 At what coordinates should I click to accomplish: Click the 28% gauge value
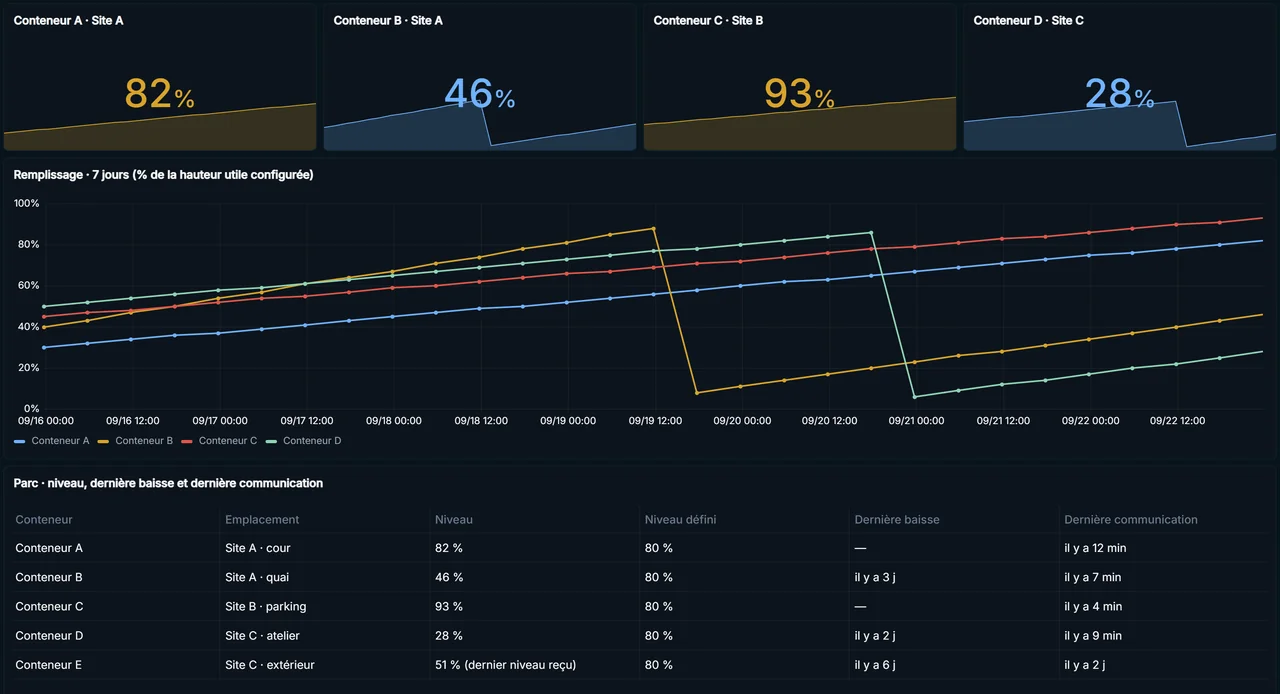point(1120,94)
